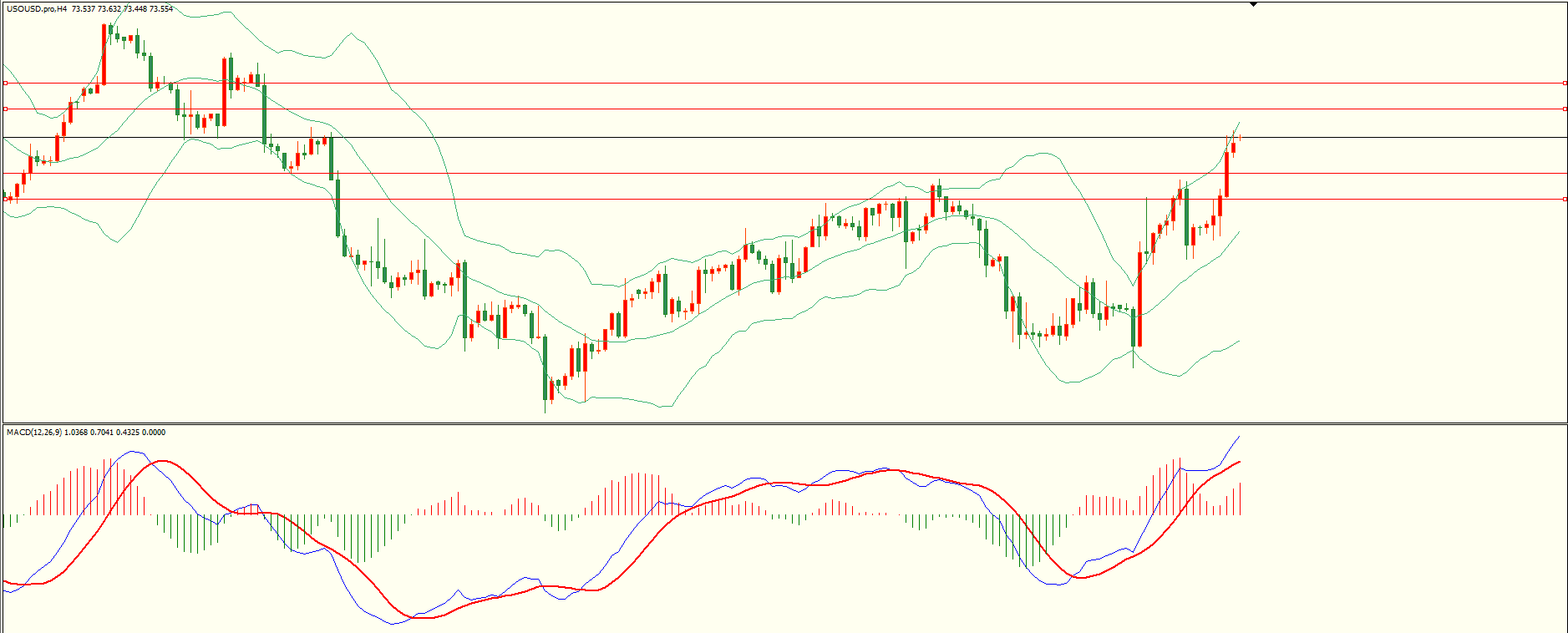This screenshot has height=633, width=1568.
Task: Click the last red MACD histogram bar
Action: pos(1240,499)
